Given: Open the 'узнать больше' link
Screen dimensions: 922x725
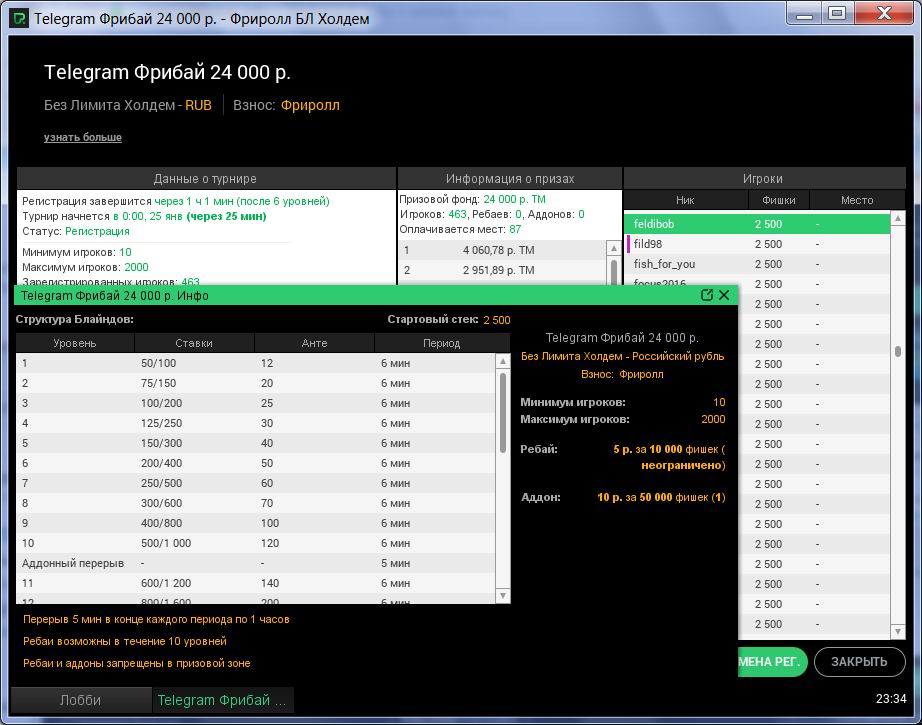Looking at the screenshot, I should pos(83,137).
